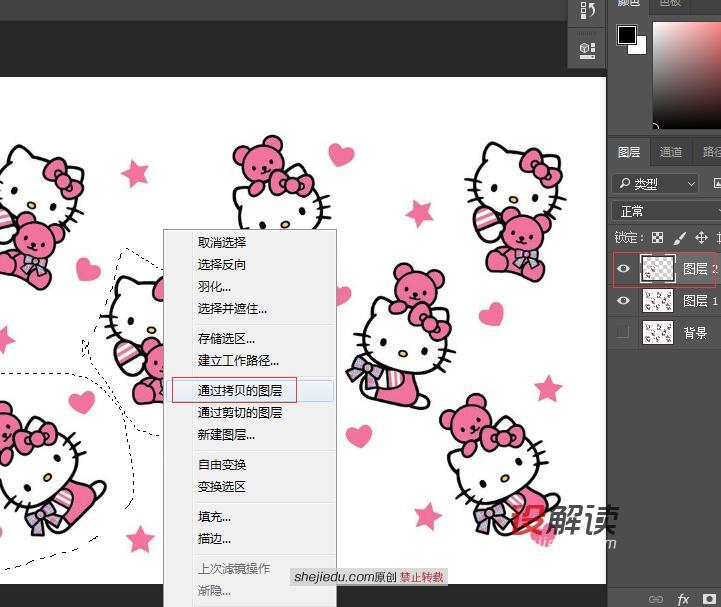Choose 羽化... from context menu

(214, 286)
